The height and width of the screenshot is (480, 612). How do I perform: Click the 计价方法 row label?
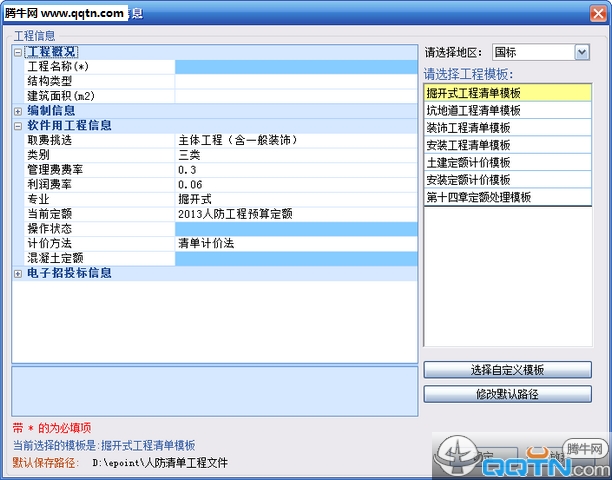pos(50,244)
